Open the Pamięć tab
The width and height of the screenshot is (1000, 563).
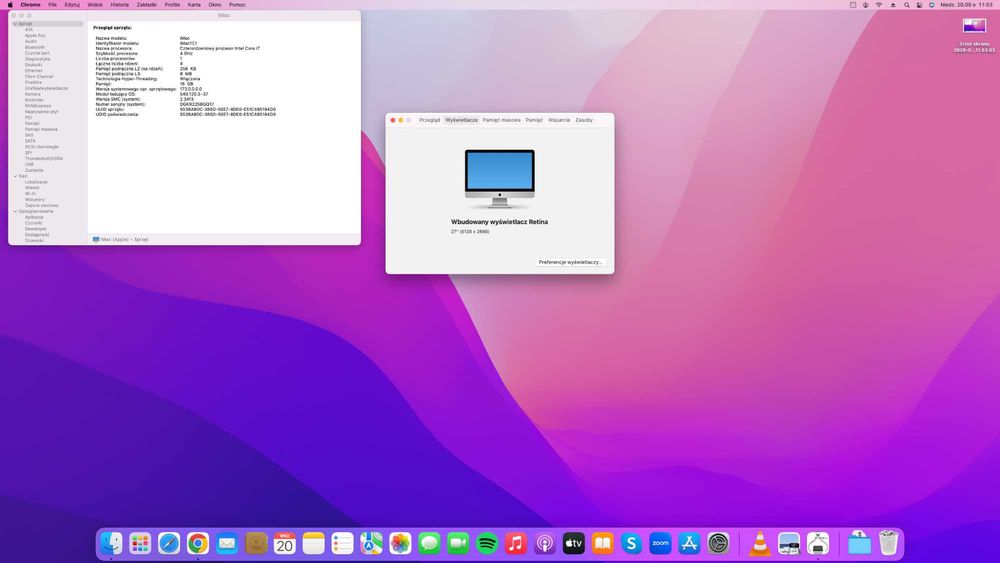534,120
